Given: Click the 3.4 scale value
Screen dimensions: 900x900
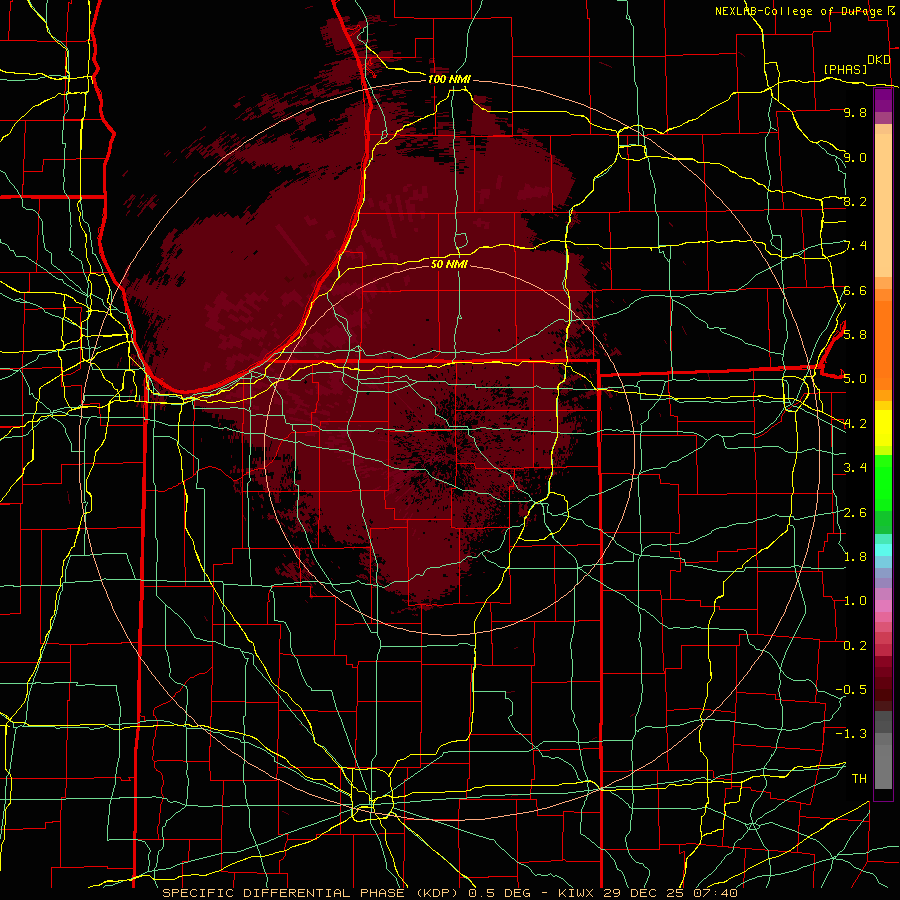Looking at the screenshot, I should [x=855, y=467].
